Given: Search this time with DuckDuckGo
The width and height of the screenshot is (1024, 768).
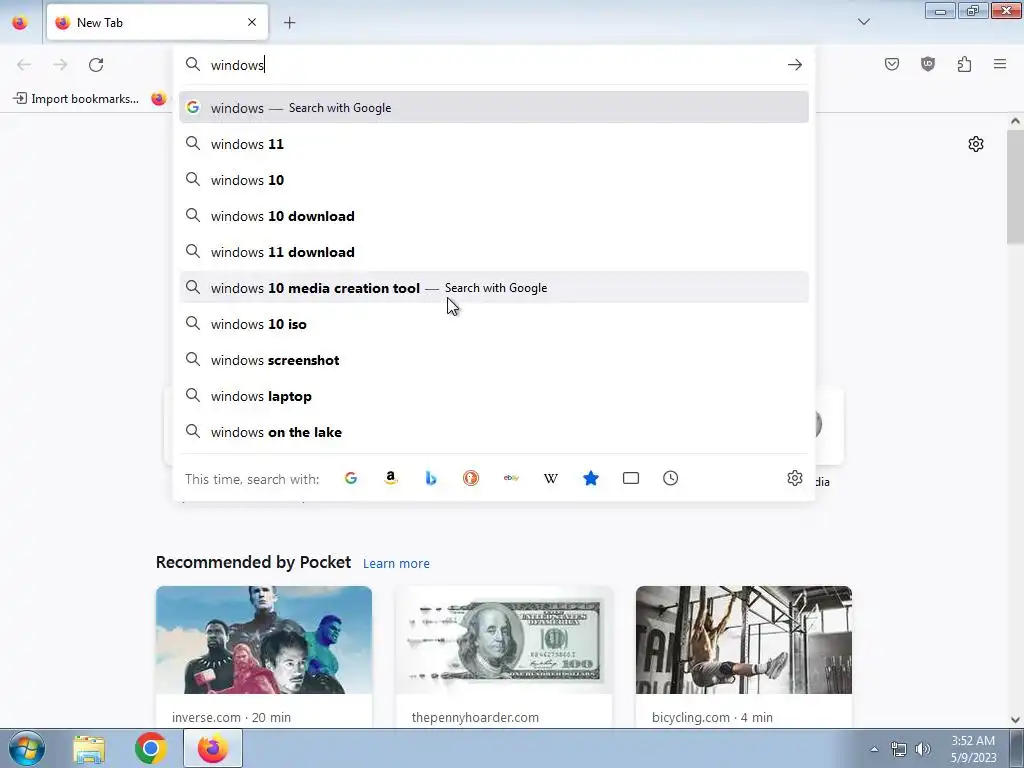Looking at the screenshot, I should (x=471, y=479).
